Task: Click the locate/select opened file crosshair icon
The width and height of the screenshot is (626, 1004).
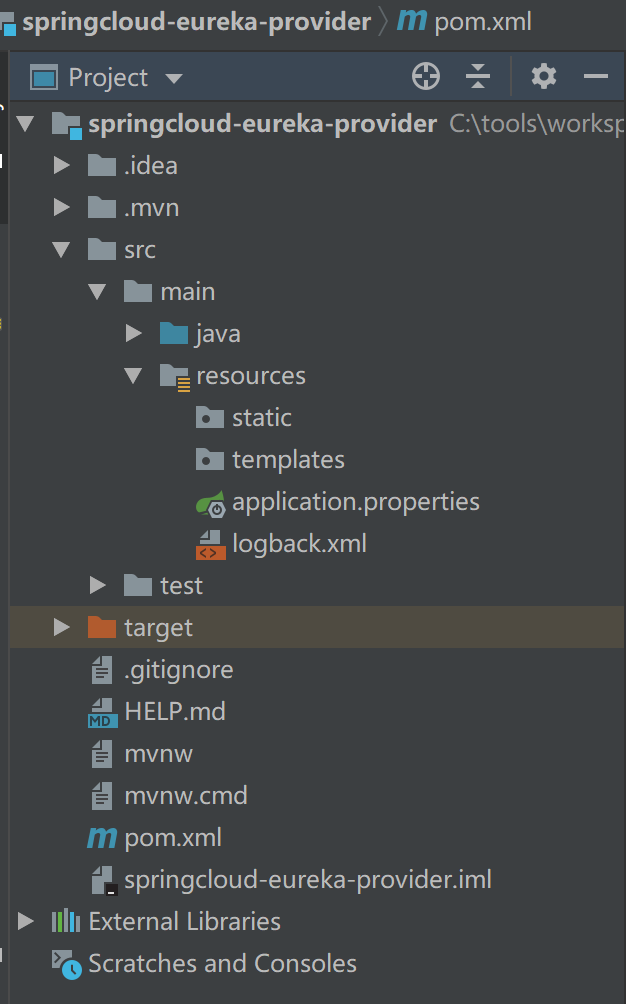Action: (x=426, y=77)
